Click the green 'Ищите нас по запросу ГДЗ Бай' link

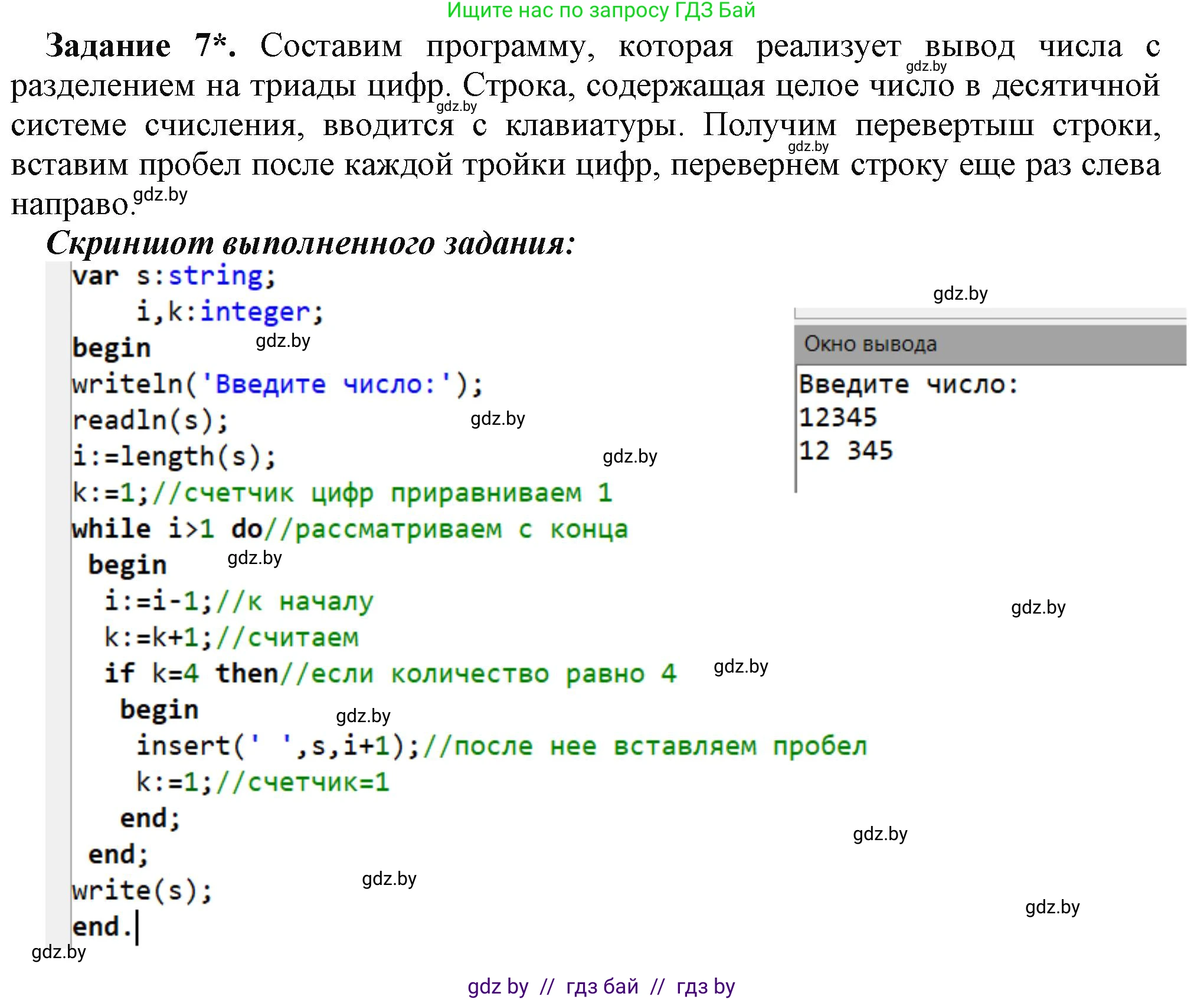pos(601,11)
